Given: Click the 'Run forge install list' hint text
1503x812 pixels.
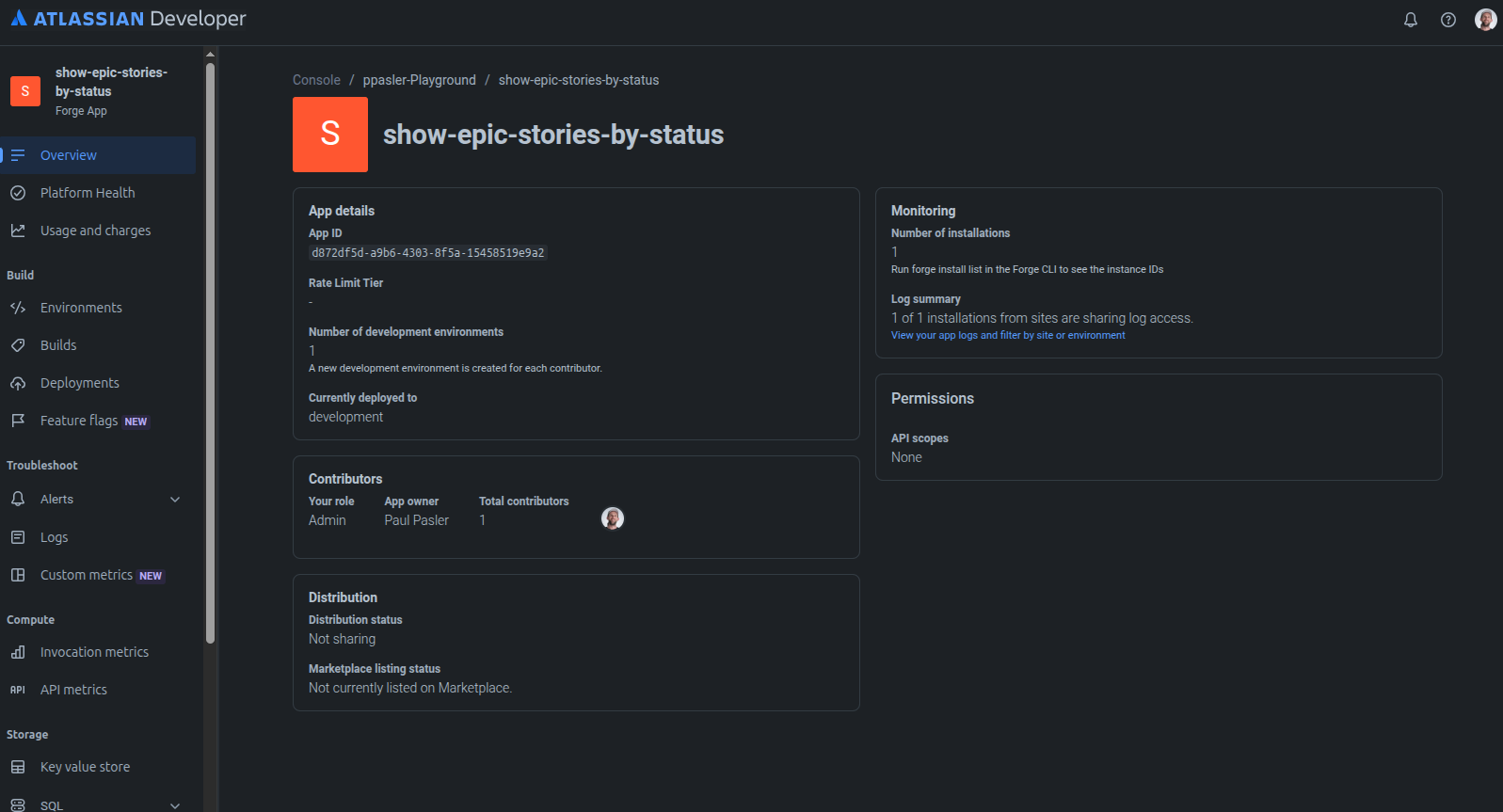Looking at the screenshot, I should click(x=1028, y=269).
